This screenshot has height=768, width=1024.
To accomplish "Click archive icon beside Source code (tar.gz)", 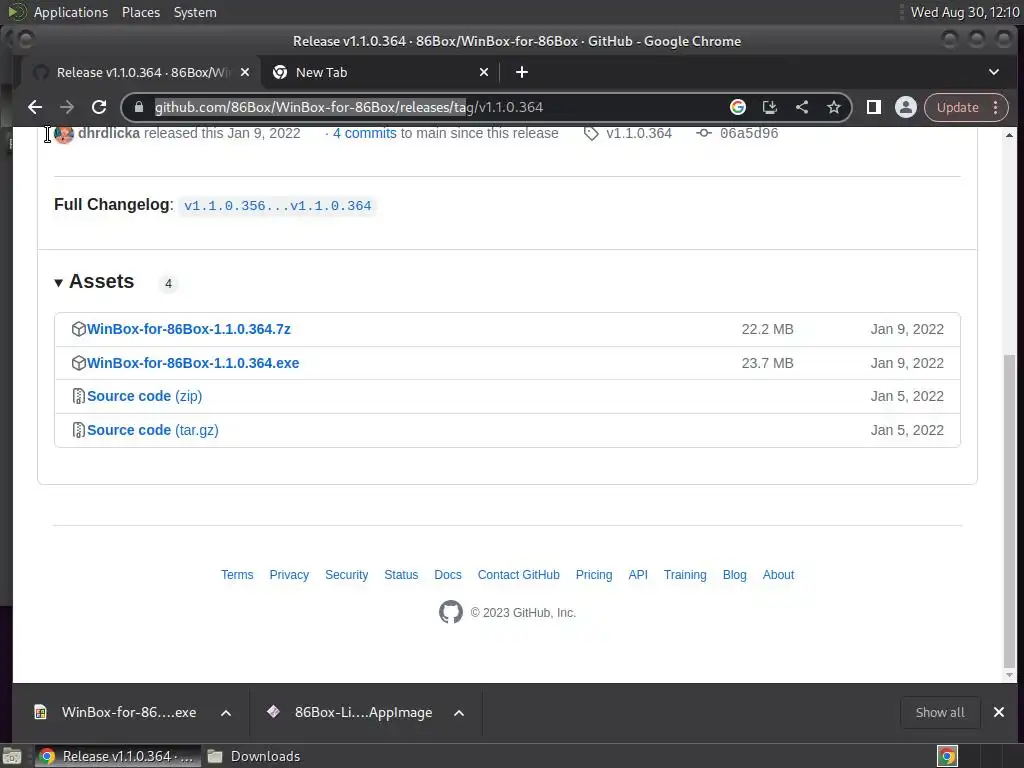I will click(x=78, y=430).
